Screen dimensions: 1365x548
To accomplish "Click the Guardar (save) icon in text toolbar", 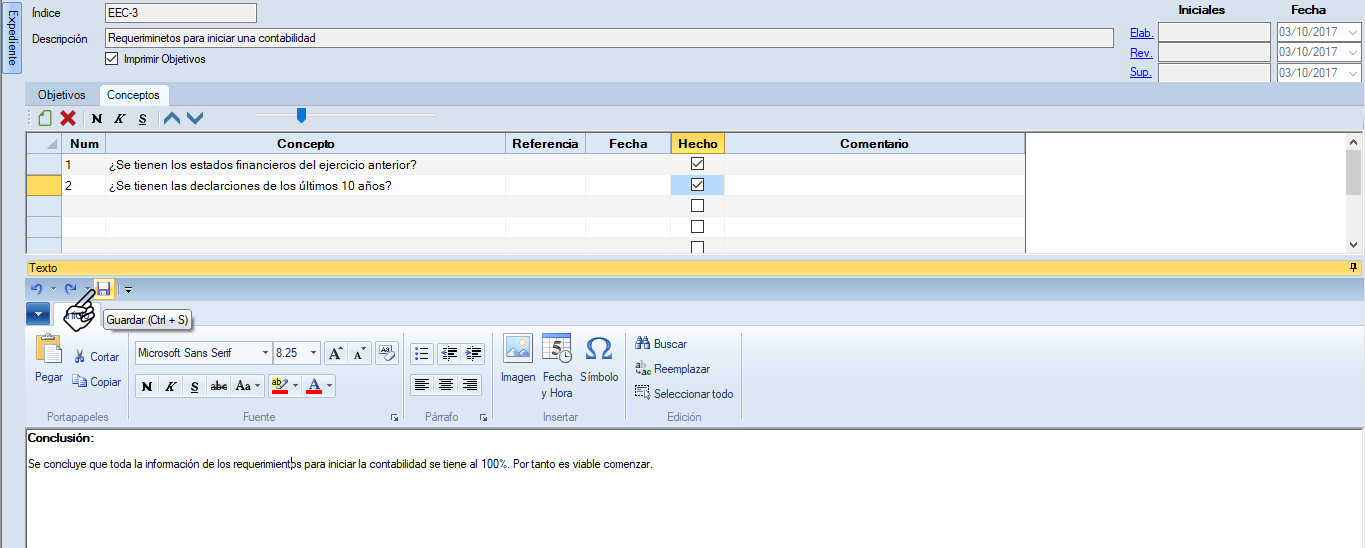I will coord(104,289).
